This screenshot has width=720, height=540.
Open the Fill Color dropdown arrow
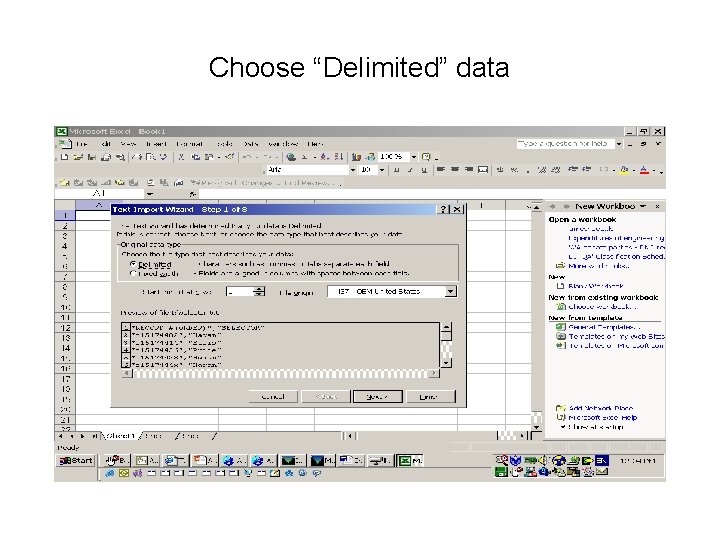634,170
